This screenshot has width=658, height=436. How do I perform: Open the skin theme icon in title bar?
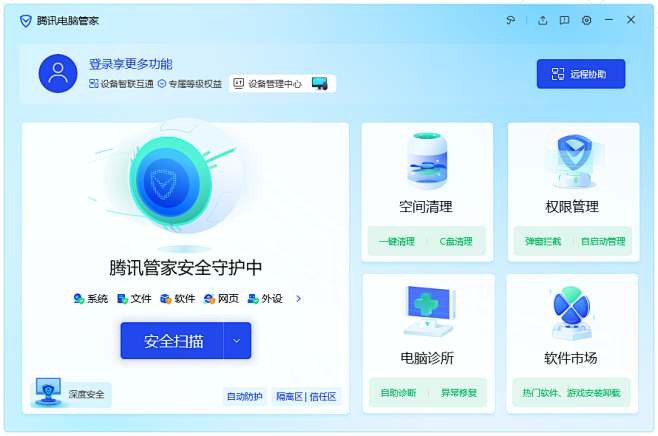(510, 20)
